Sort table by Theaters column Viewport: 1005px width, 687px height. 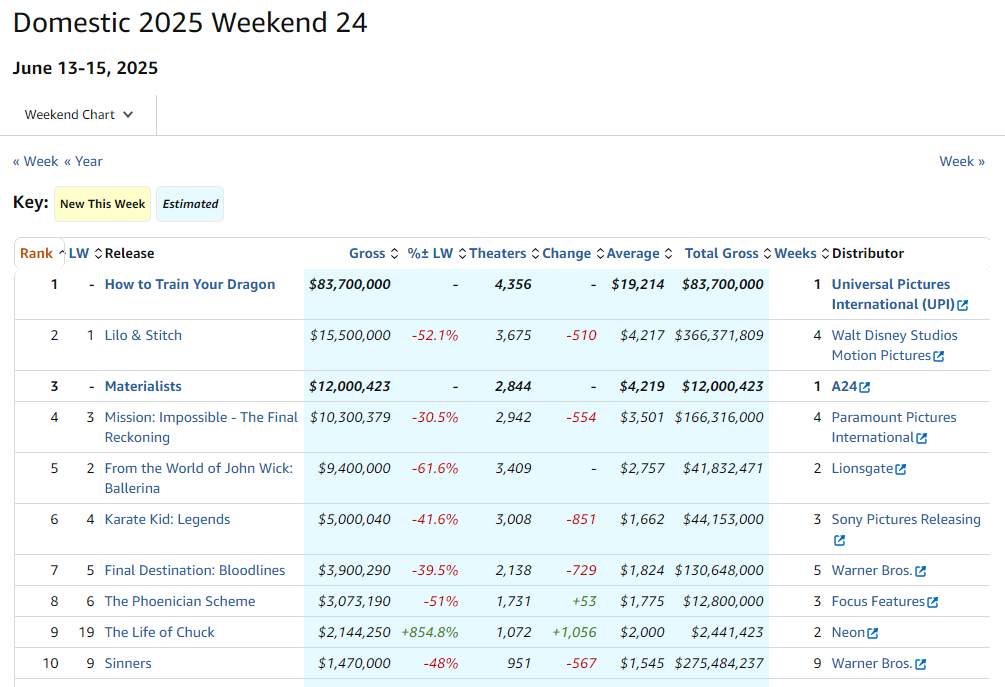click(504, 253)
